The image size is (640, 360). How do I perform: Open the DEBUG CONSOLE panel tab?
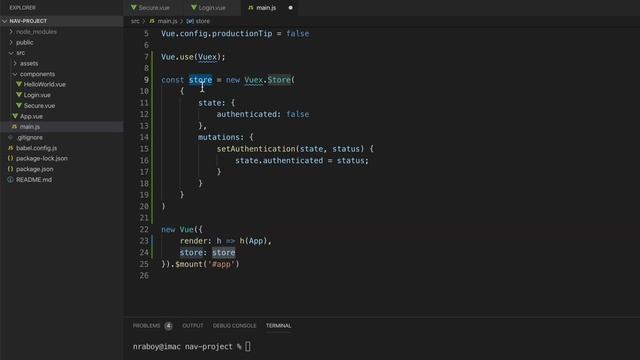[x=234, y=326]
